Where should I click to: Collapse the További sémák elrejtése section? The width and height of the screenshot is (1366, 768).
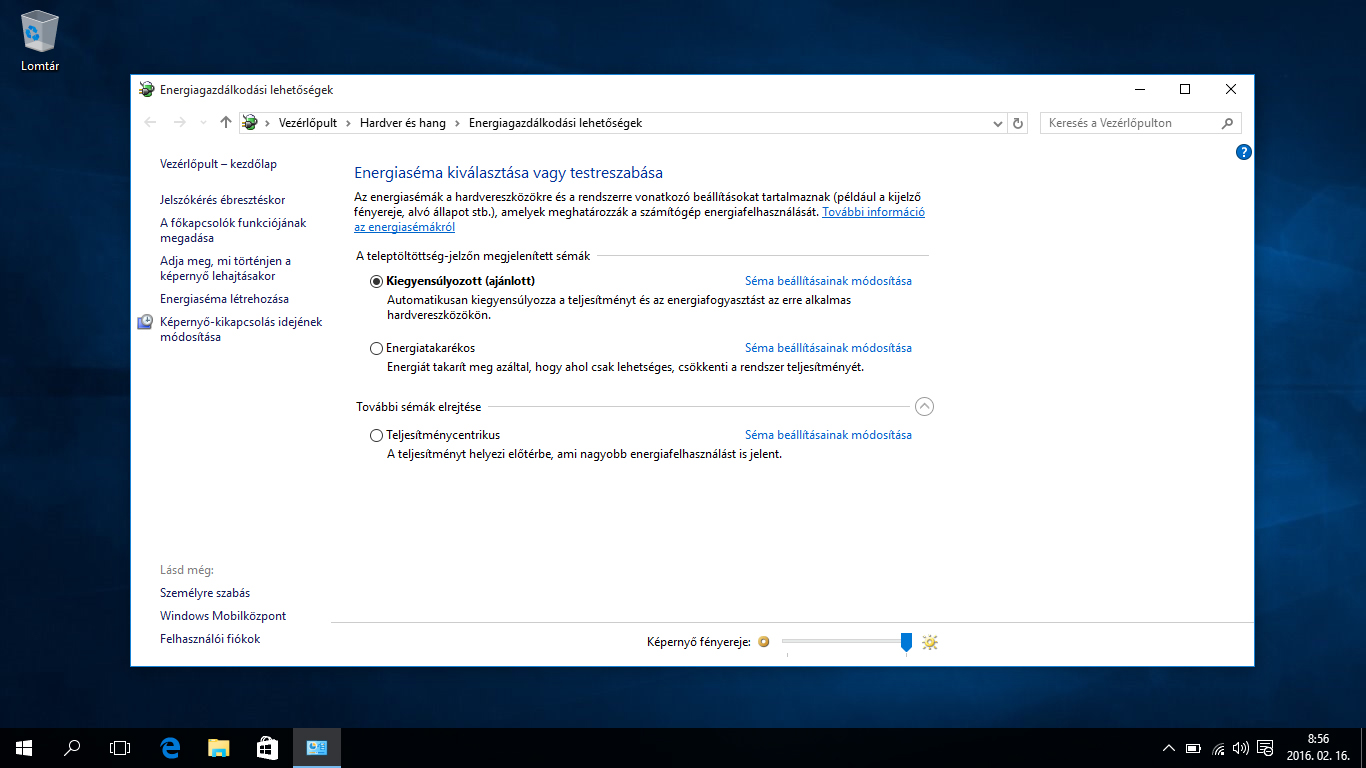coord(924,406)
